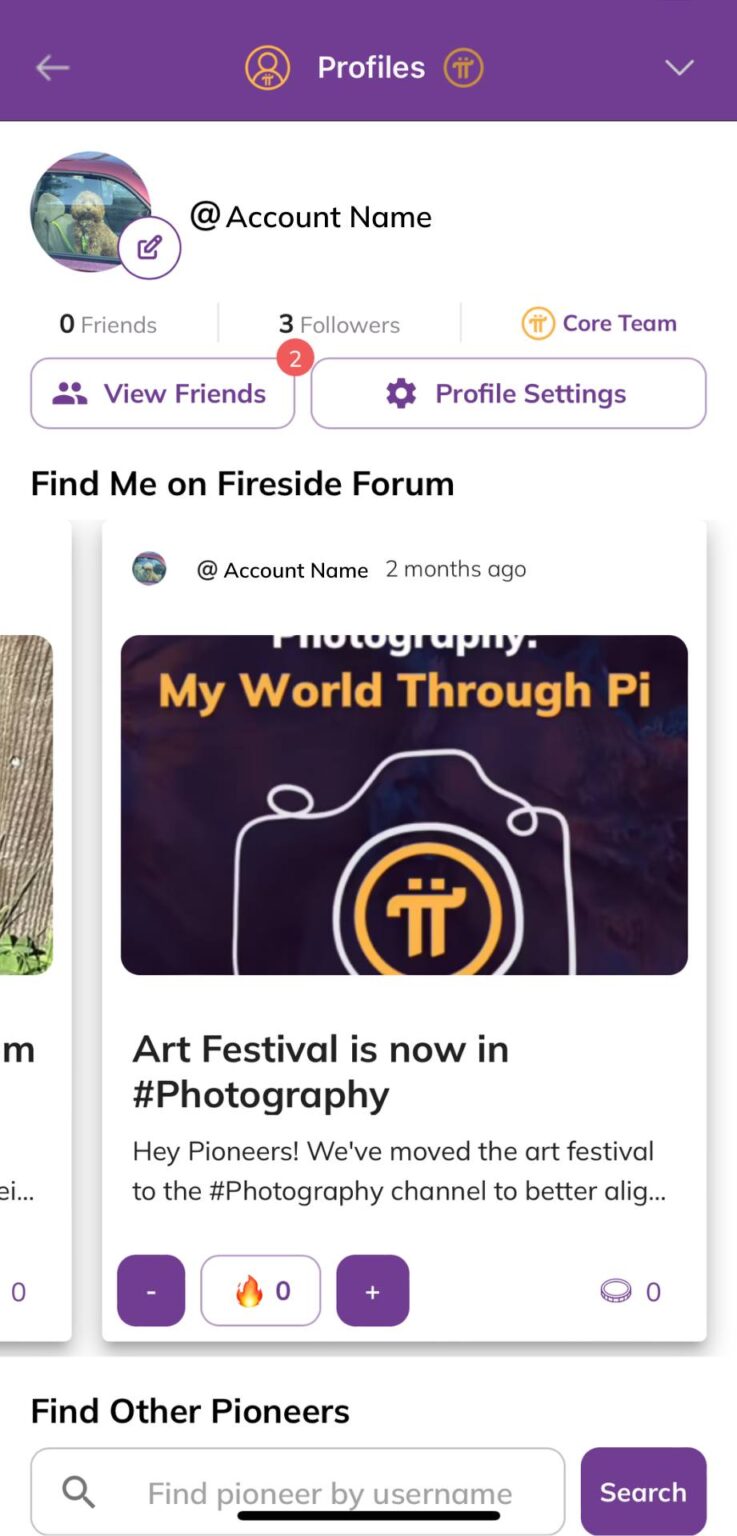
Task: Open the View Friends button
Action: 162,393
